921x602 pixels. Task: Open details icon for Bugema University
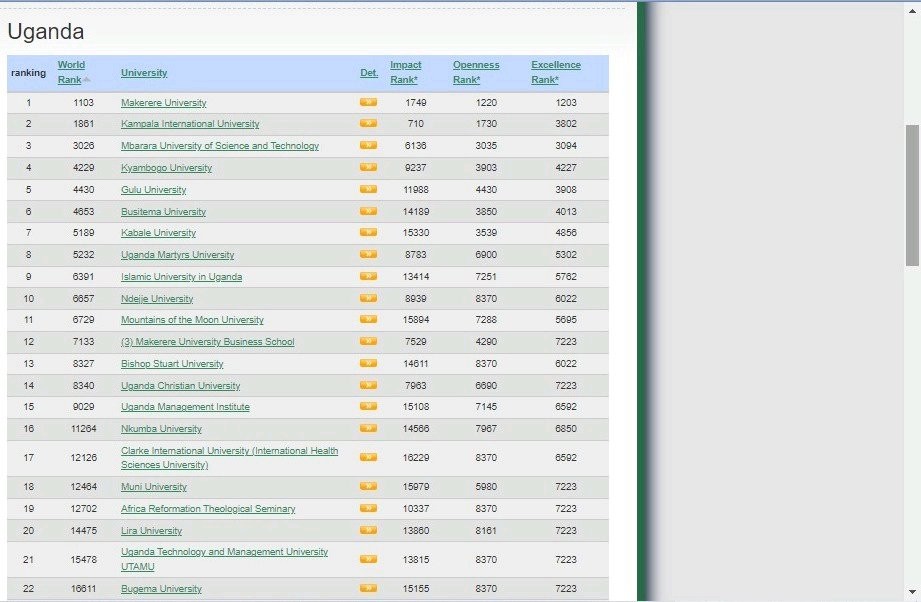tap(368, 589)
